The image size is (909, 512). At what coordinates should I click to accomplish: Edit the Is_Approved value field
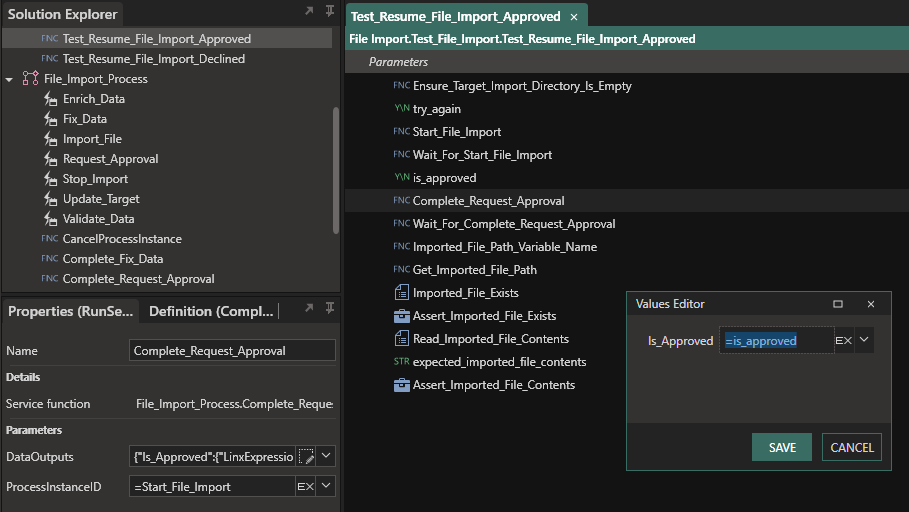(776, 340)
